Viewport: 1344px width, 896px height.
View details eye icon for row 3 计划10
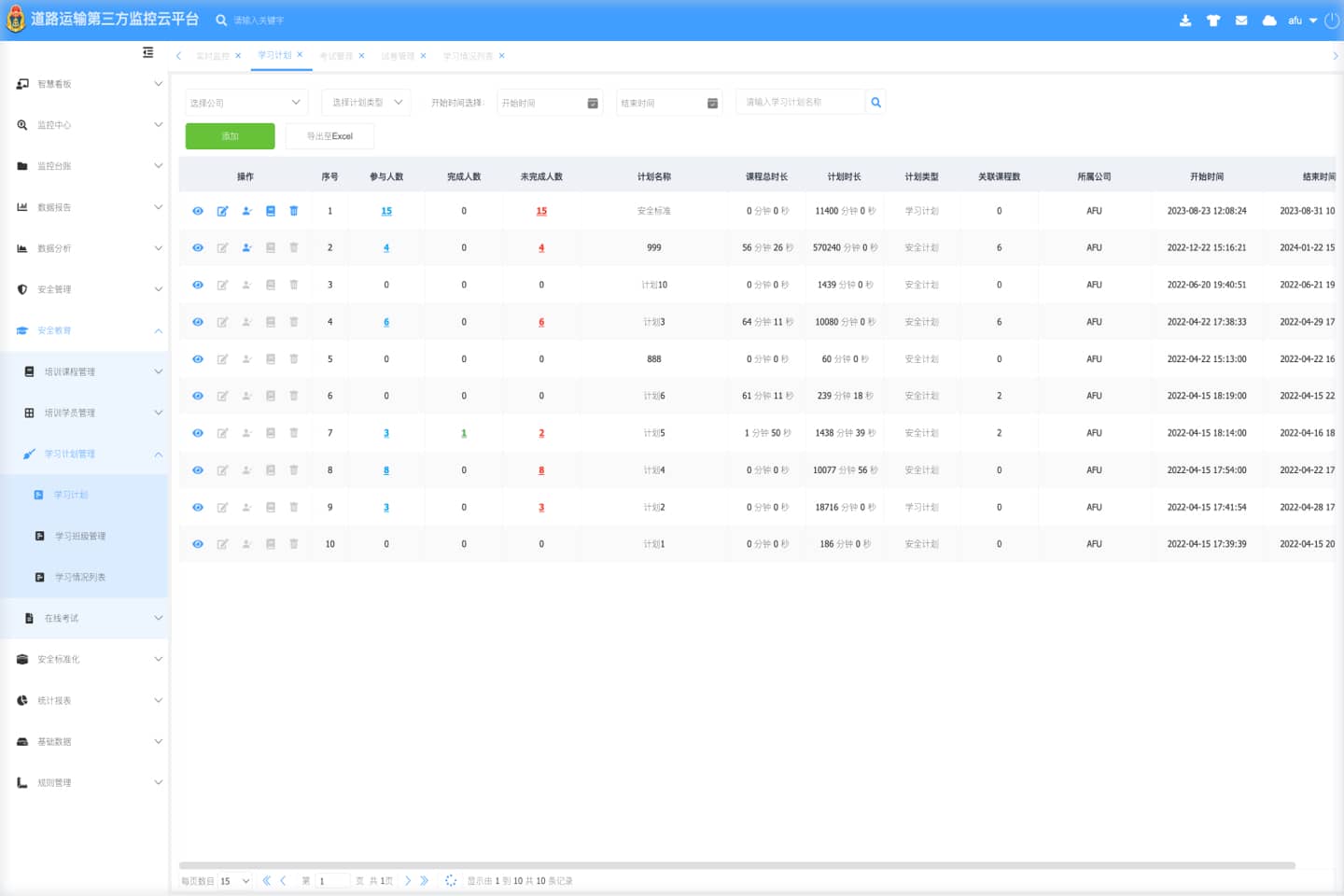(x=198, y=285)
